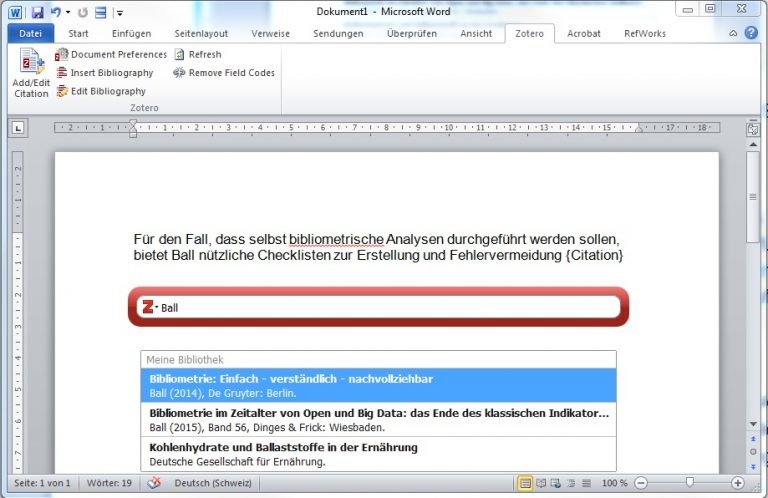
Task: Click the Zotero Refresh button
Action: tap(198, 54)
